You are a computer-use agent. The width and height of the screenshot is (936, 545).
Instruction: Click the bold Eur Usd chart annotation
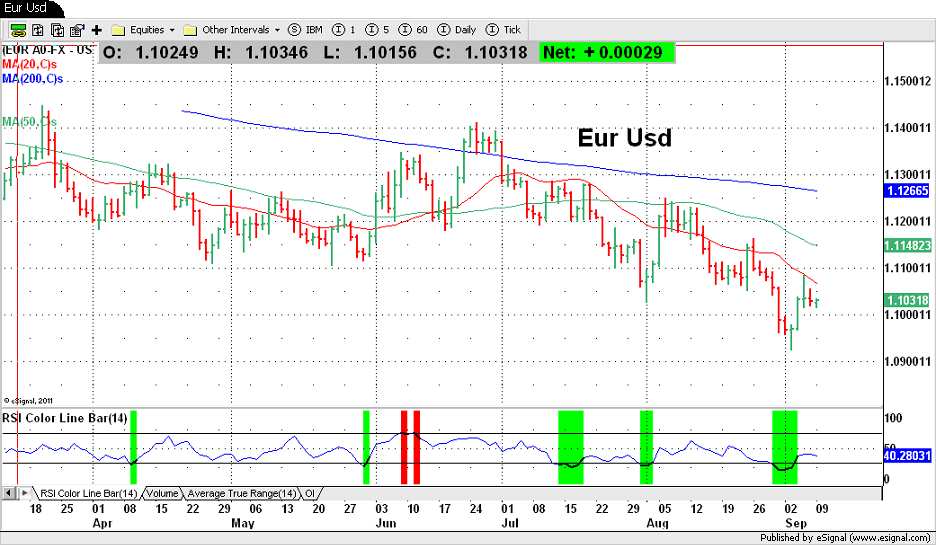(x=624, y=138)
